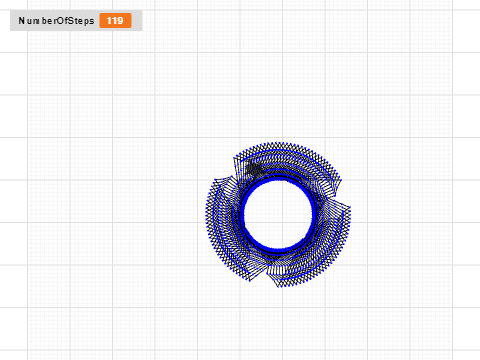Image resolution: width=480 pixels, height=360 pixels.
Task: Click the pointed tip on spiral's far right
Action: [349, 207]
